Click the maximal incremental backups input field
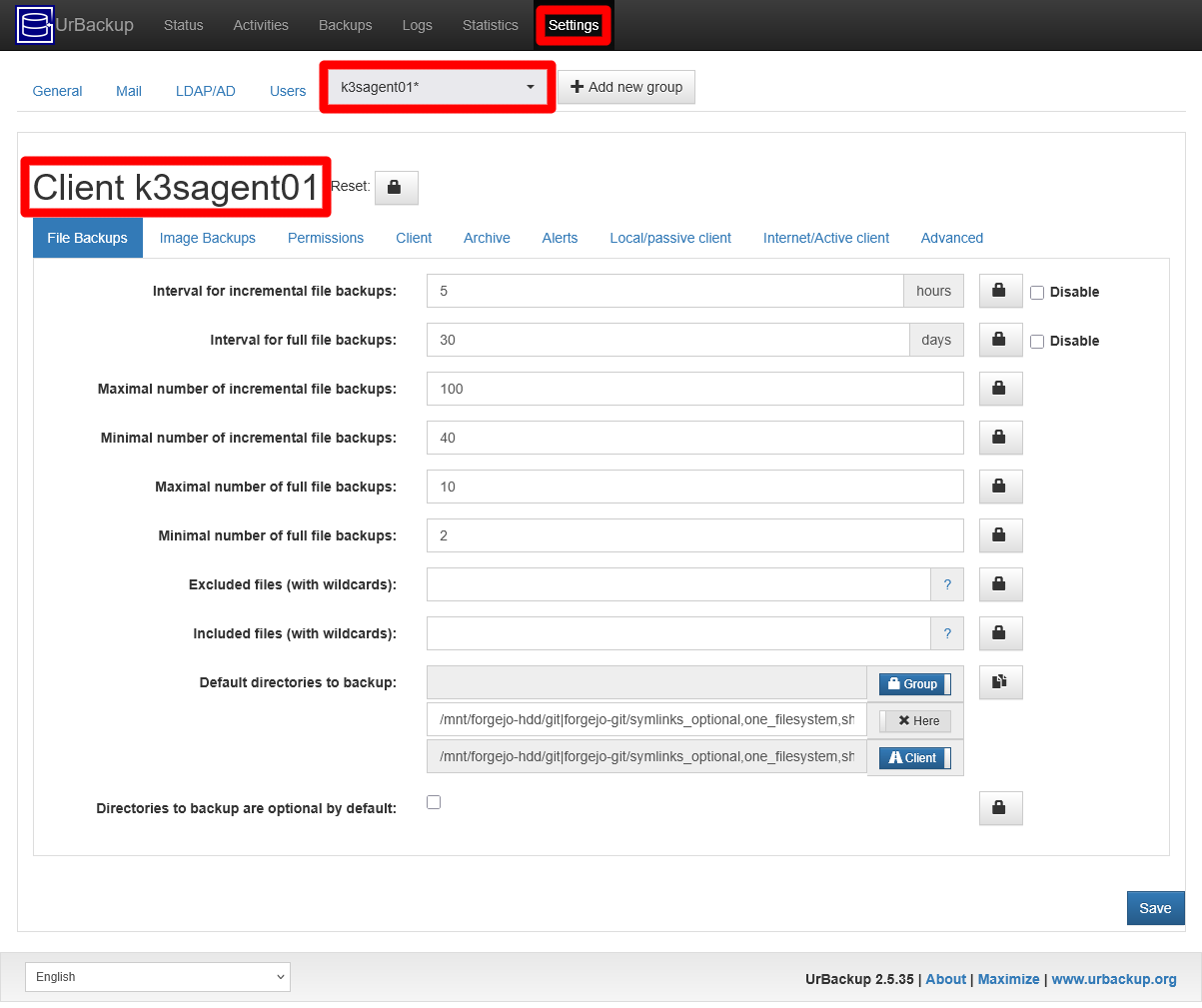The width and height of the screenshot is (1202, 1008). (694, 389)
